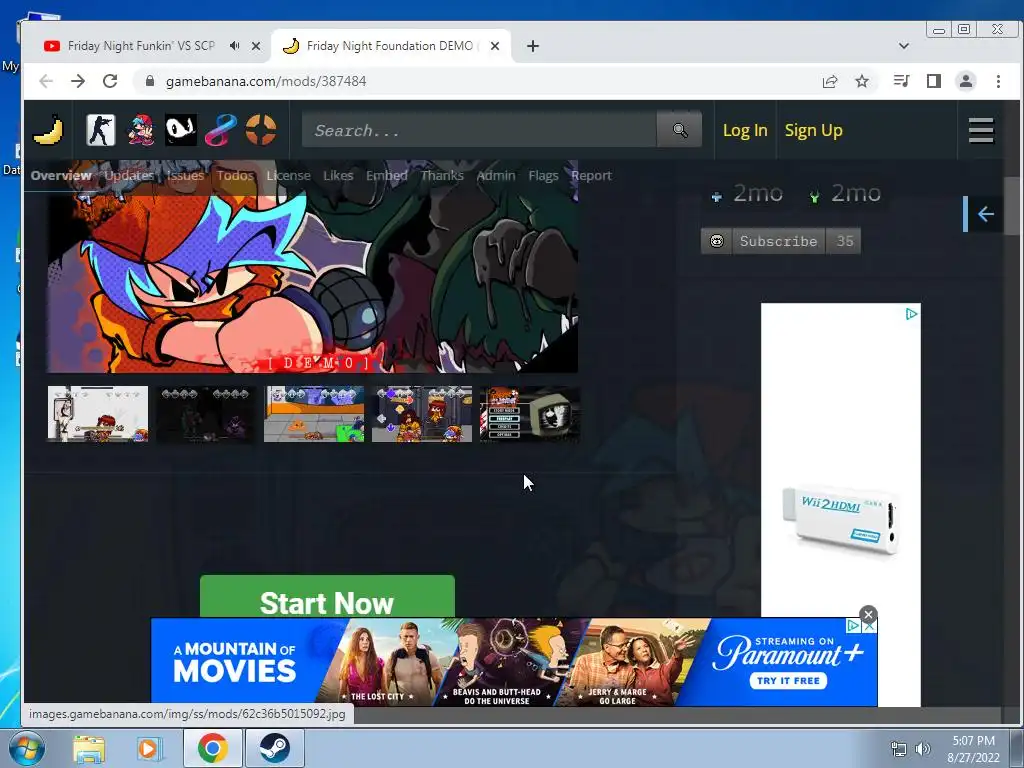1024x768 pixels.
Task: Open Windows Media Player from taskbar
Action: (150, 748)
